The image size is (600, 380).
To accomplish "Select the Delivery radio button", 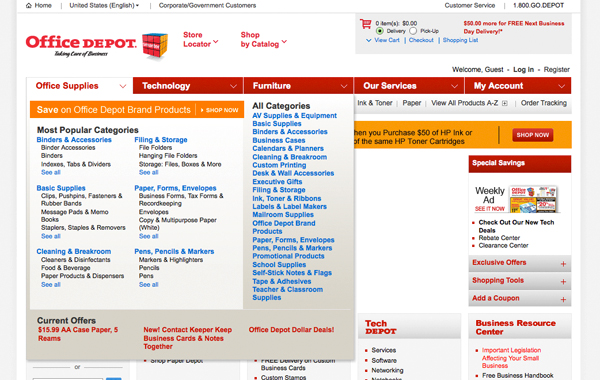I will click(380, 31).
